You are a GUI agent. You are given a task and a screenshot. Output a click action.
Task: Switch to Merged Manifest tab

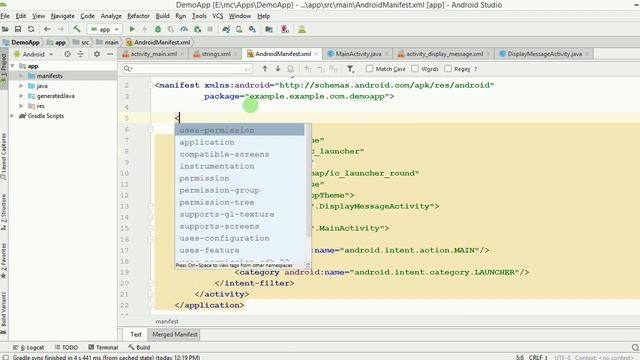click(175, 334)
